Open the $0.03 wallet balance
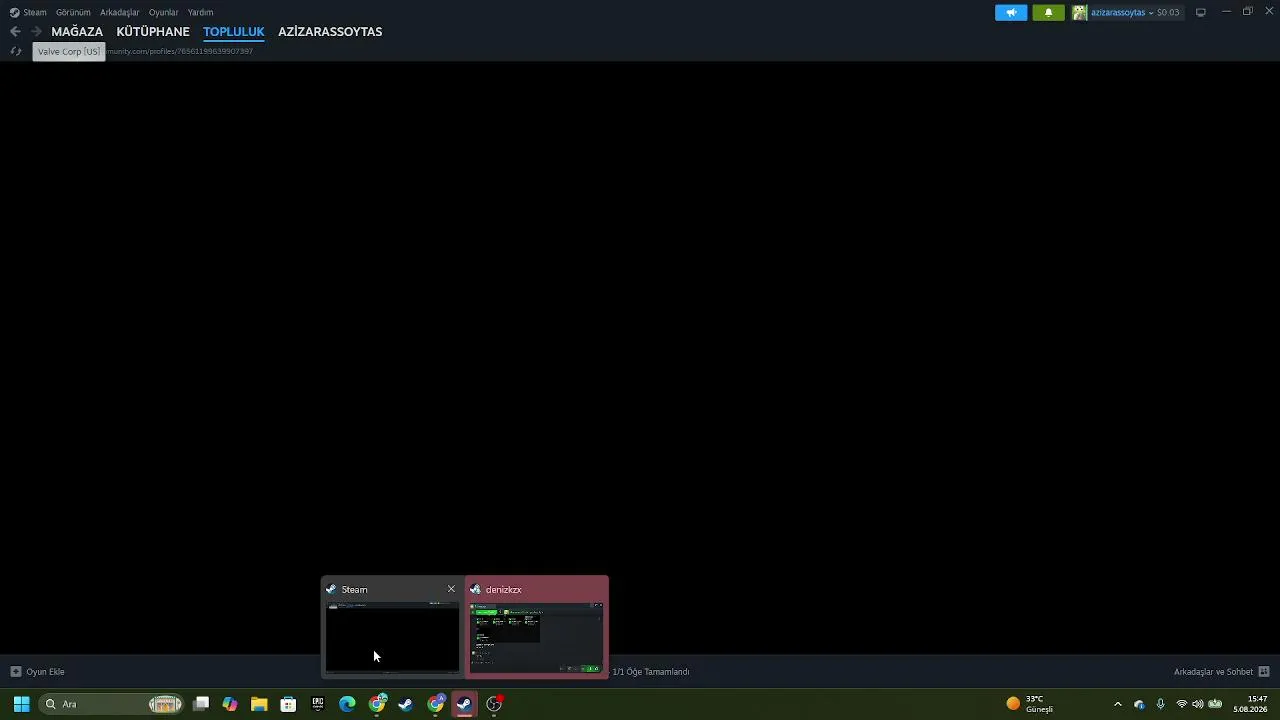This screenshot has height=720, width=1280. 1168,13
